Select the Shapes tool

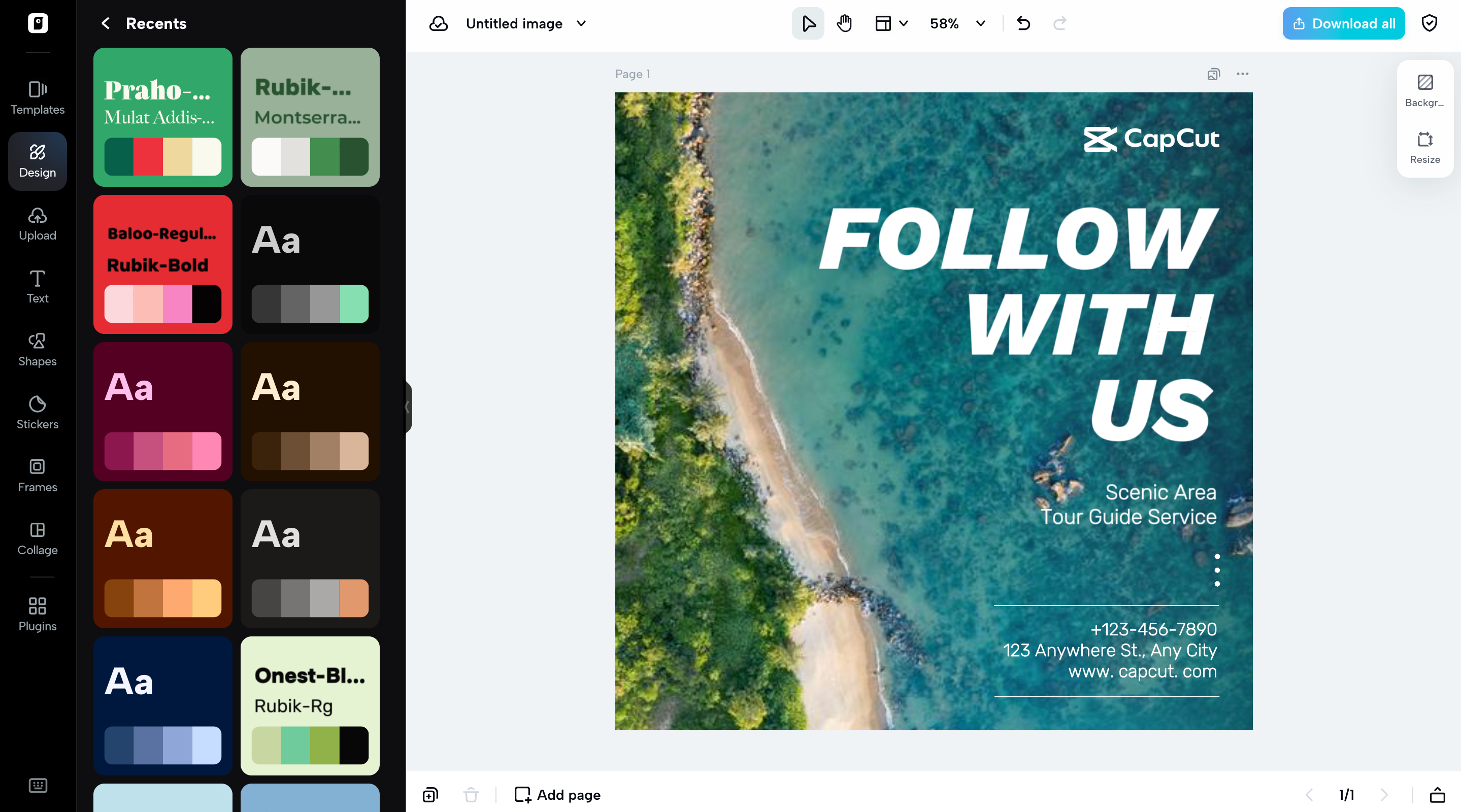pyautogui.click(x=37, y=349)
